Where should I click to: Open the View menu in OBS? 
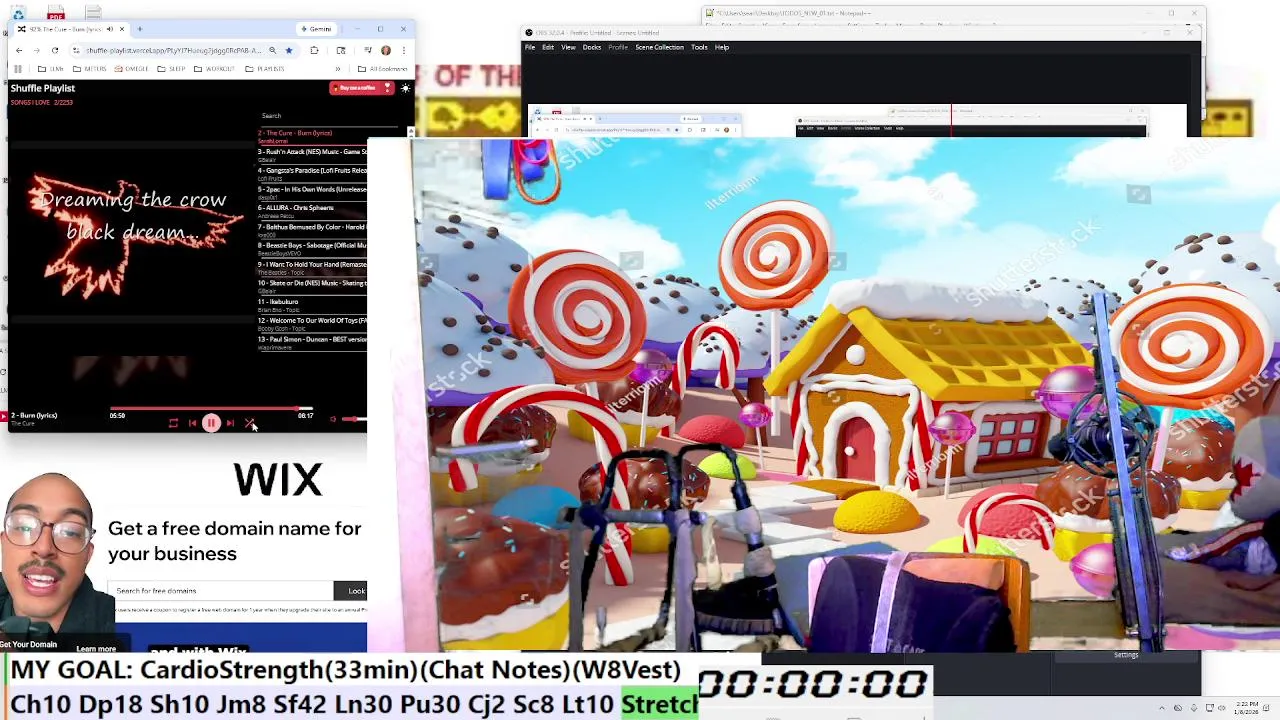(568, 47)
